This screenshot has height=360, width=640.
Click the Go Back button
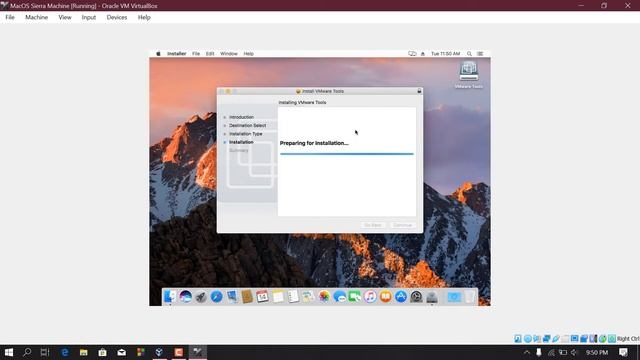coord(373,225)
